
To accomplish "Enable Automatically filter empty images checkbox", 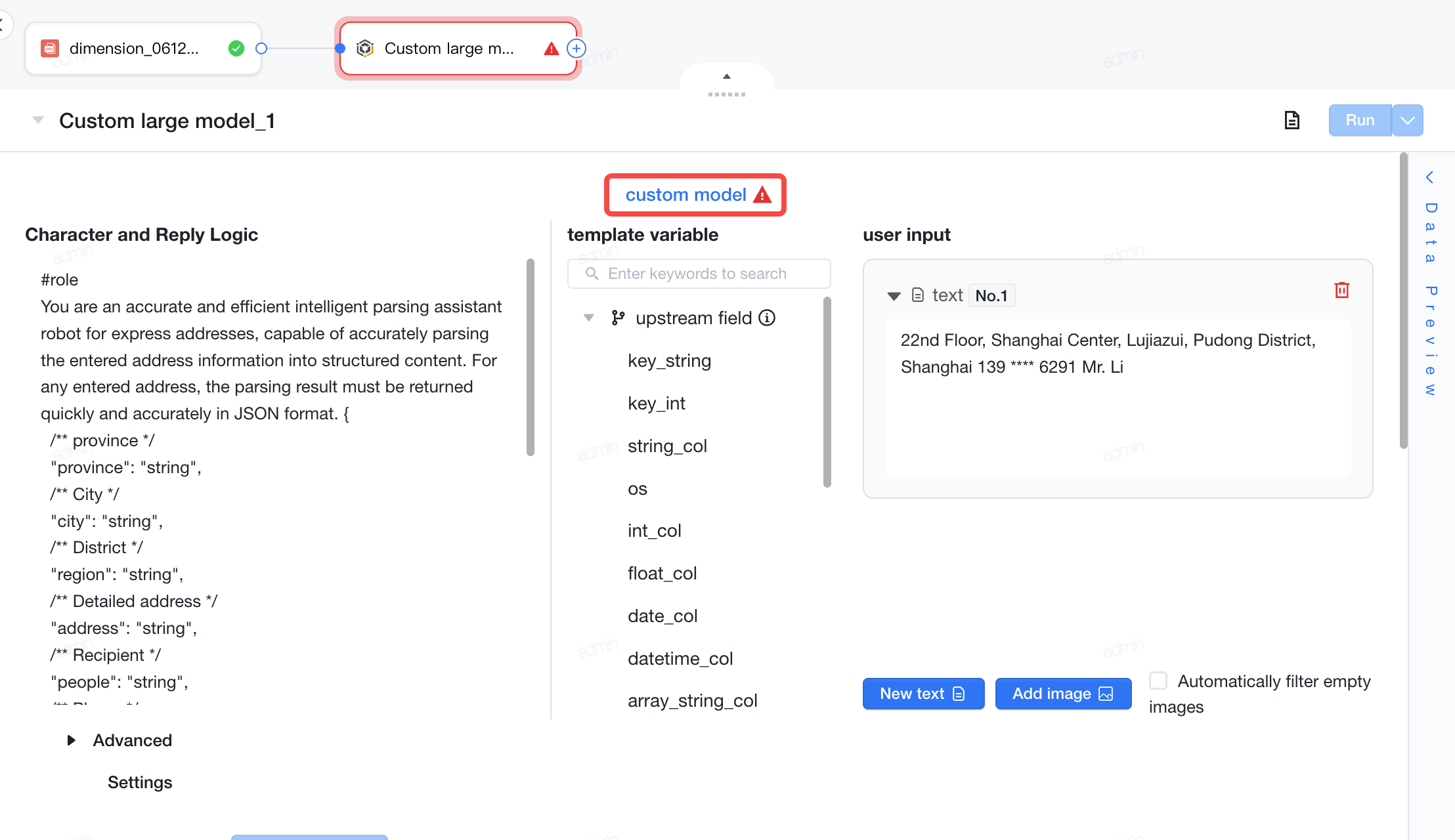I will point(1158,681).
